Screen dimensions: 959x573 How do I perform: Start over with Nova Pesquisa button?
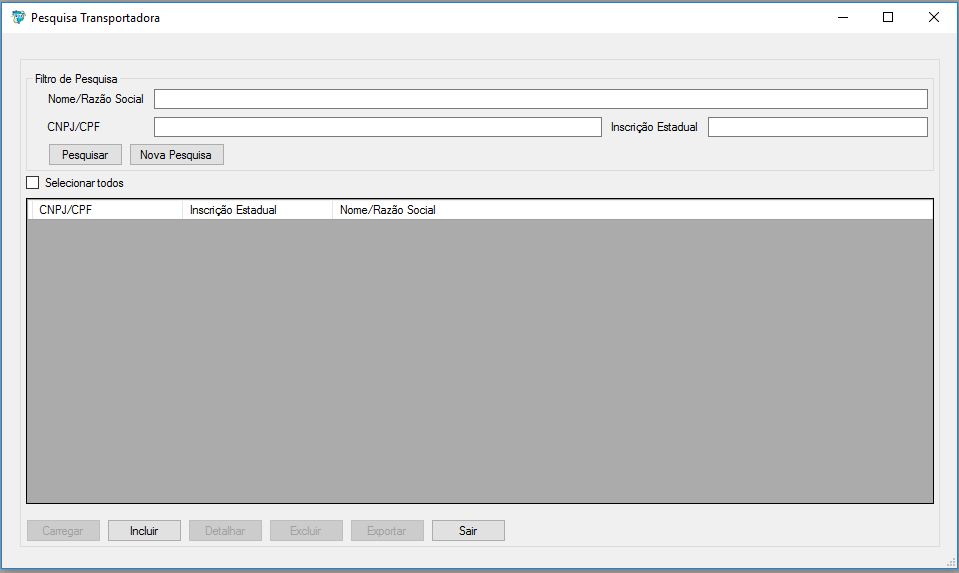coord(177,155)
